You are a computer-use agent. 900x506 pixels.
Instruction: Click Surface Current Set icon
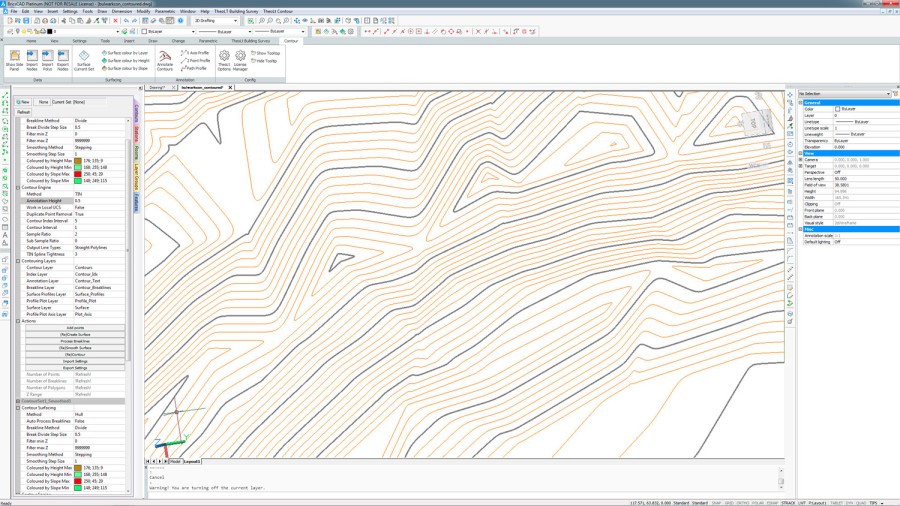click(x=84, y=60)
